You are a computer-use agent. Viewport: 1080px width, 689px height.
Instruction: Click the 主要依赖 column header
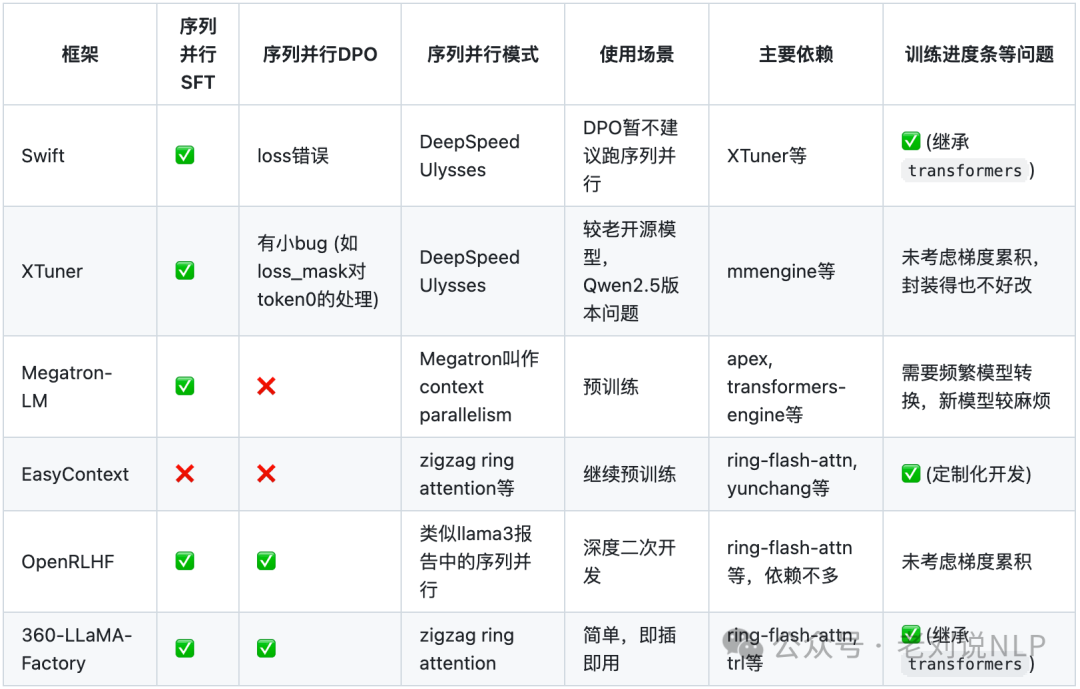pyautogui.click(x=795, y=54)
